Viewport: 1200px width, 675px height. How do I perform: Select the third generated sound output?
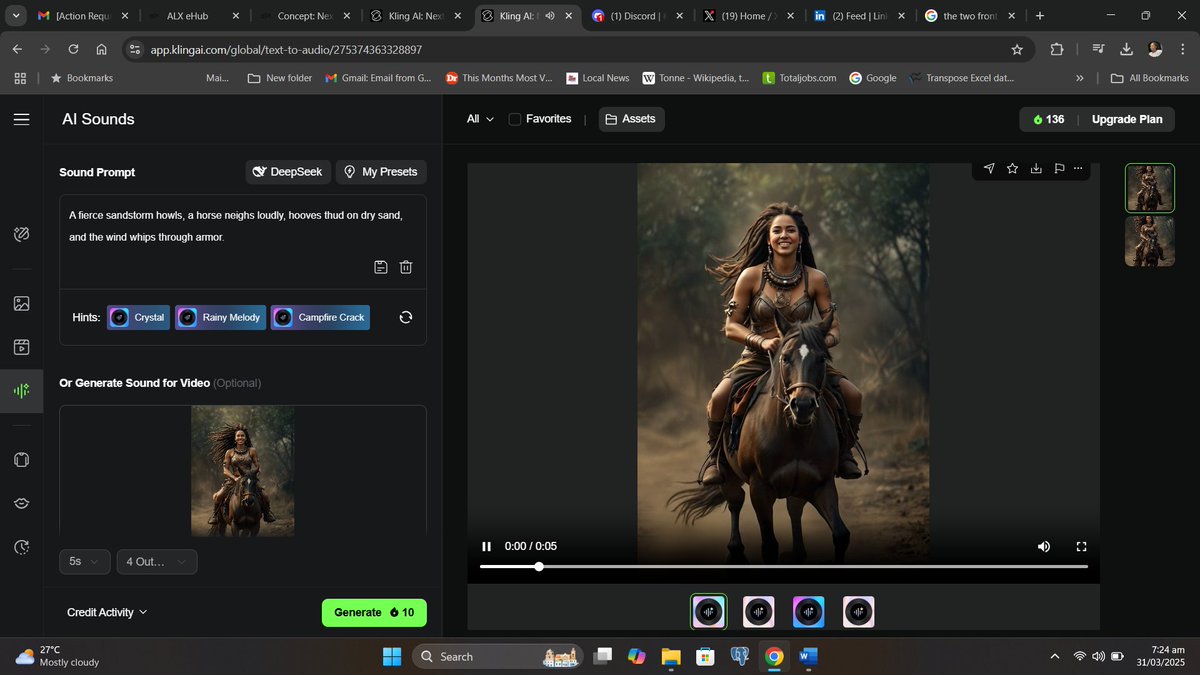coord(809,612)
